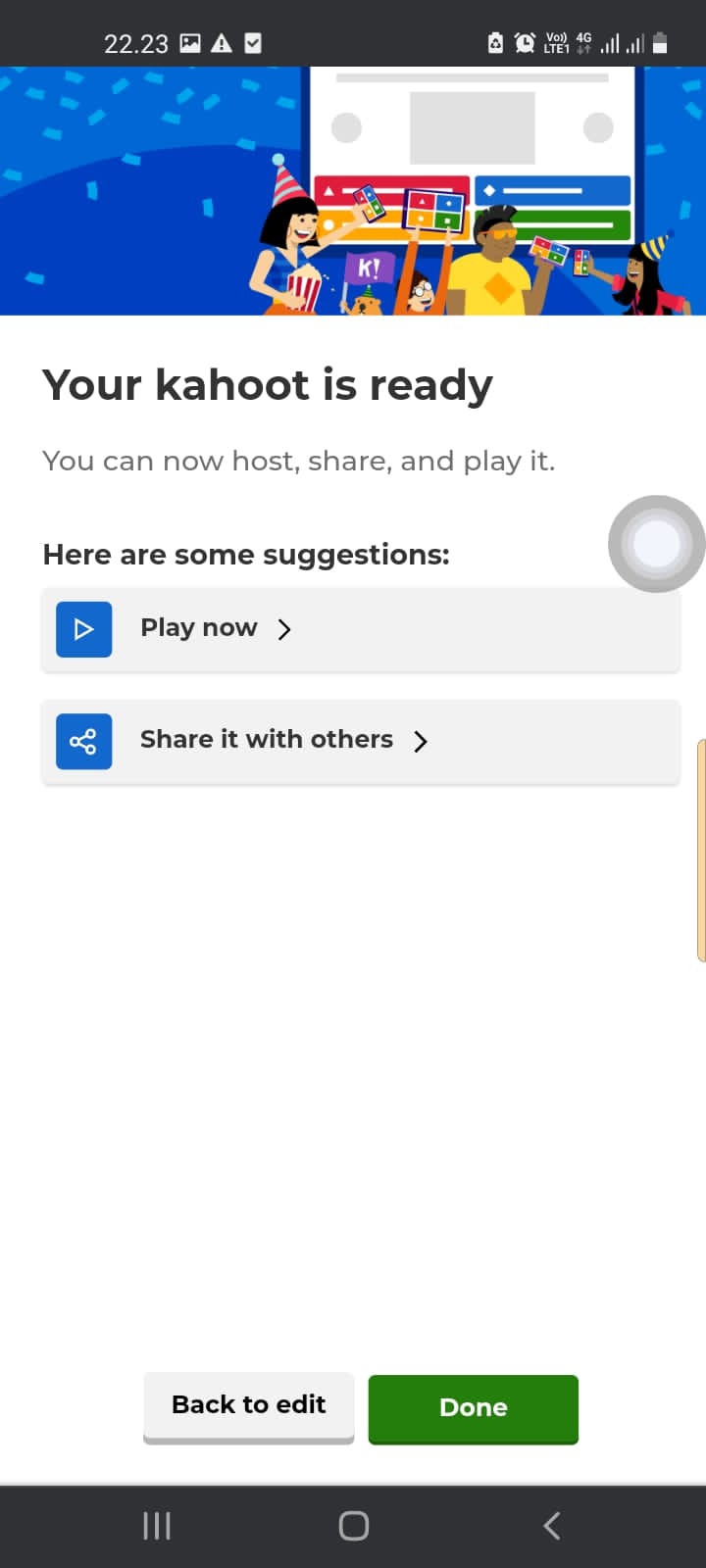Screen dimensions: 706x1568
Task: Tap the Your kahoot is ready heading
Action: click(267, 385)
